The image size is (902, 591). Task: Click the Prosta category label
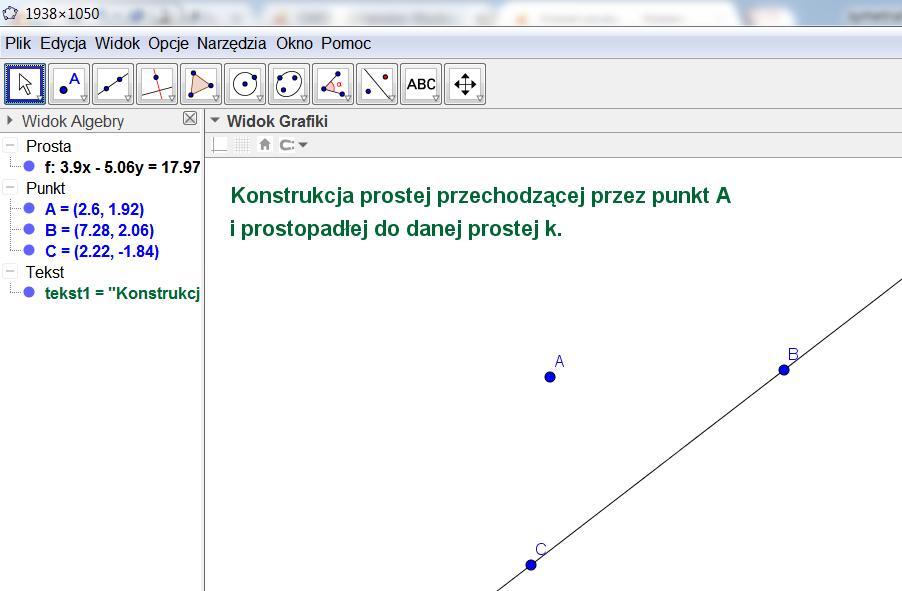[x=48, y=146]
